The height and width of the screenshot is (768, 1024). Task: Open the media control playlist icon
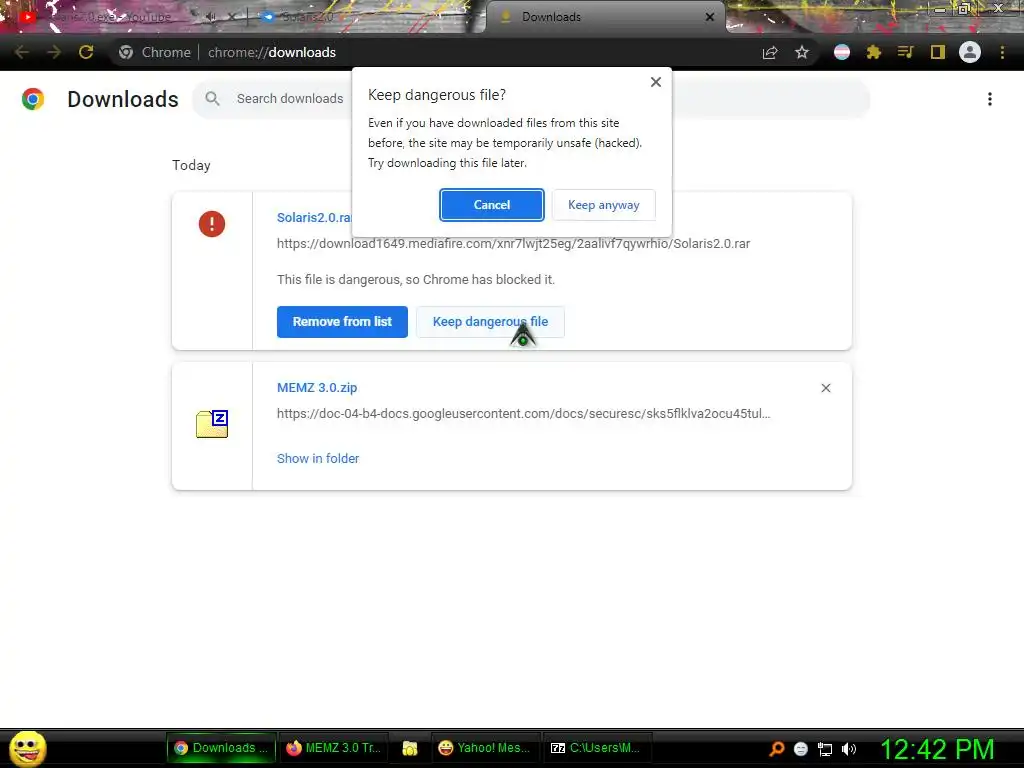pos(905,52)
